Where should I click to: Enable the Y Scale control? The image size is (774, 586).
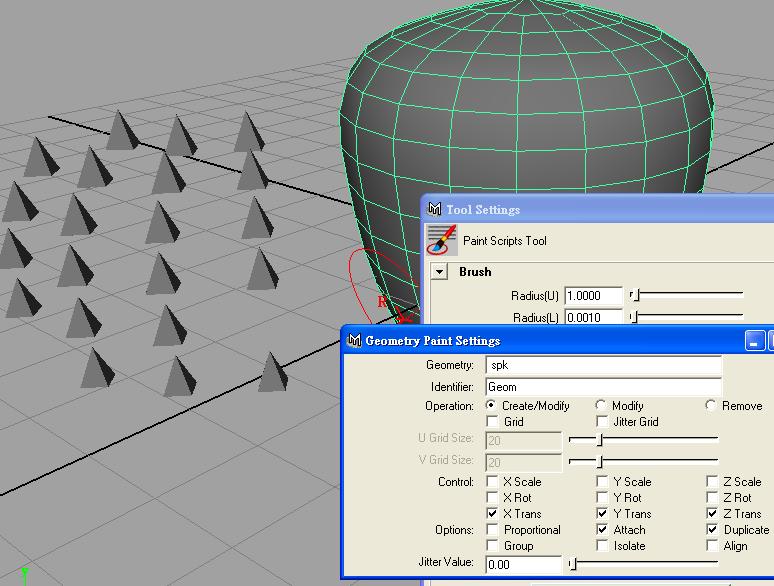coord(602,481)
